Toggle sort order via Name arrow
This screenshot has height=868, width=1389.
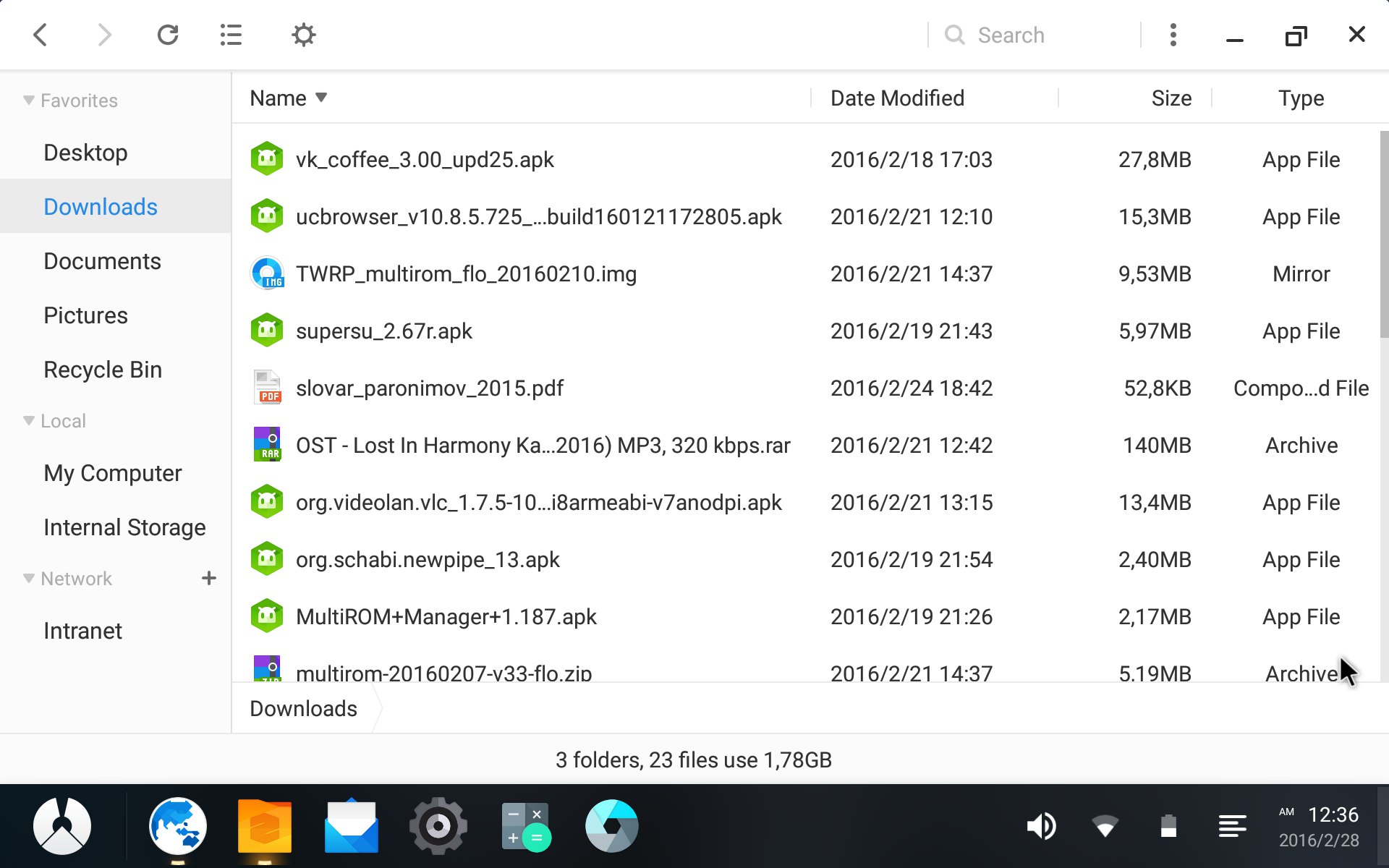(321, 98)
